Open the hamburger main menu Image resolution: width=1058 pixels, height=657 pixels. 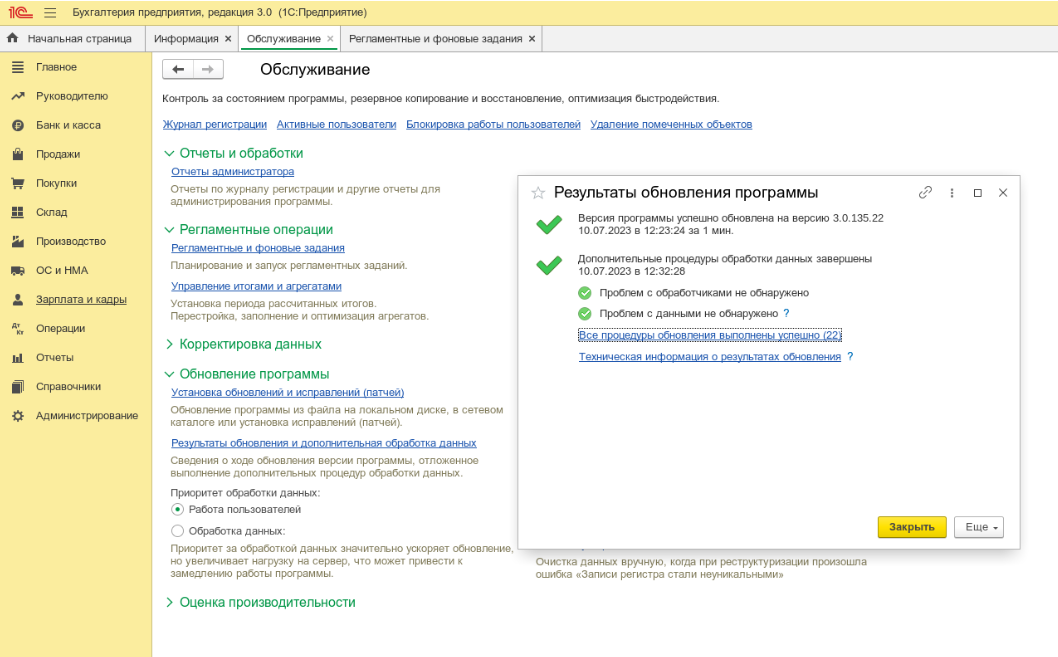click(x=51, y=12)
